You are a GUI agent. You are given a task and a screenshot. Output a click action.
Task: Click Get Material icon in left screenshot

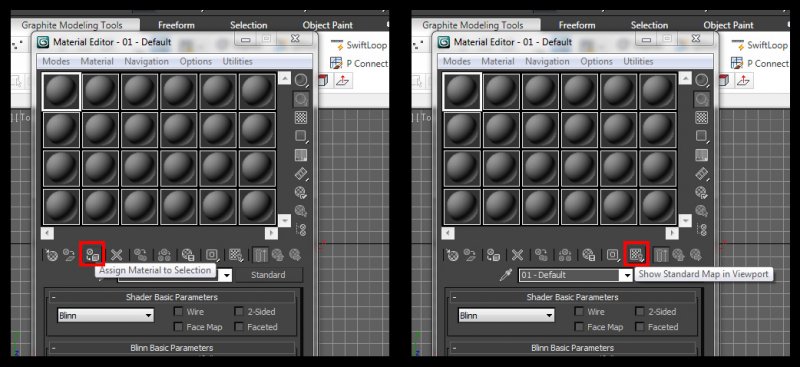pos(52,255)
